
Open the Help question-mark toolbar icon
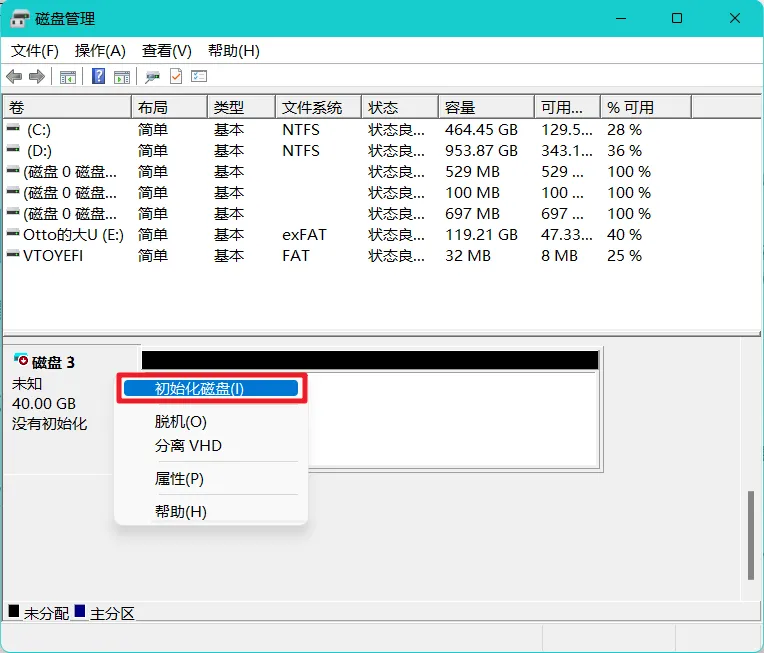pyautogui.click(x=98, y=76)
